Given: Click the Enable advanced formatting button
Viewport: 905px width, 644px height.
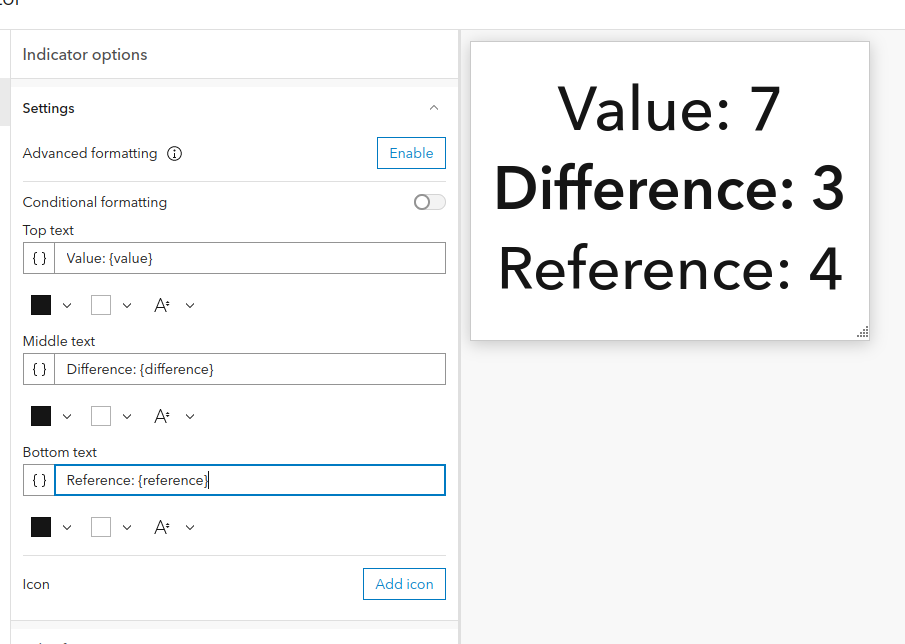Looking at the screenshot, I should pyautogui.click(x=411, y=153).
